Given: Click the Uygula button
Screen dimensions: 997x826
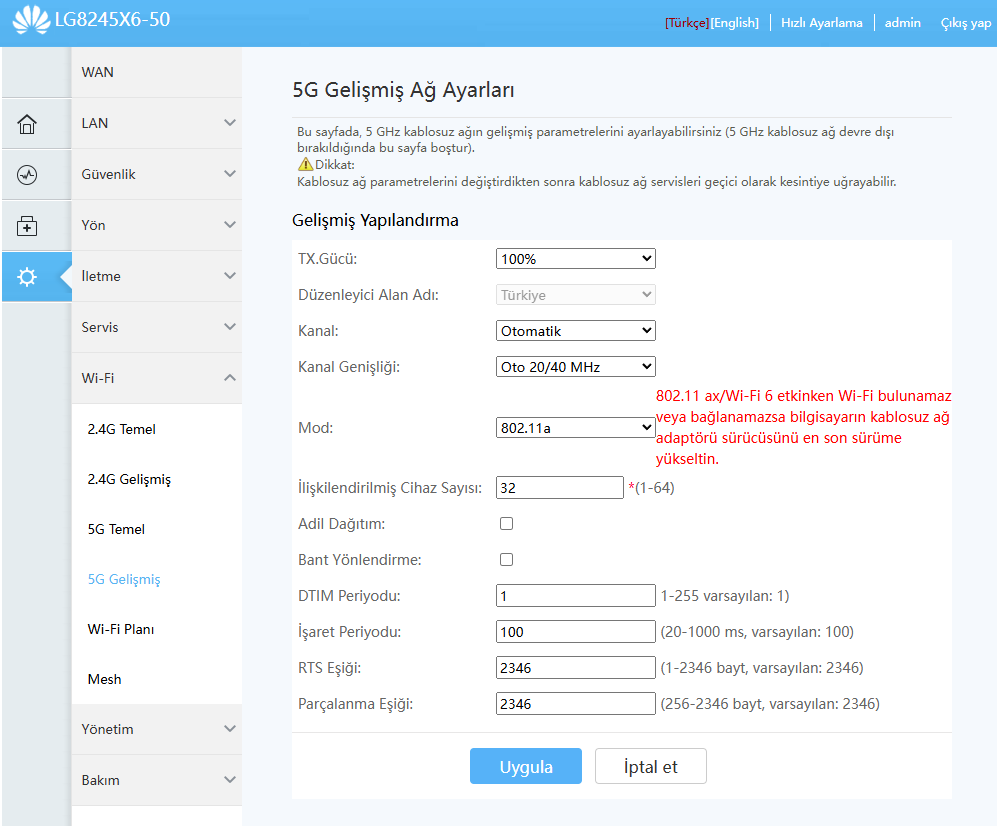Looking at the screenshot, I should (526, 766).
